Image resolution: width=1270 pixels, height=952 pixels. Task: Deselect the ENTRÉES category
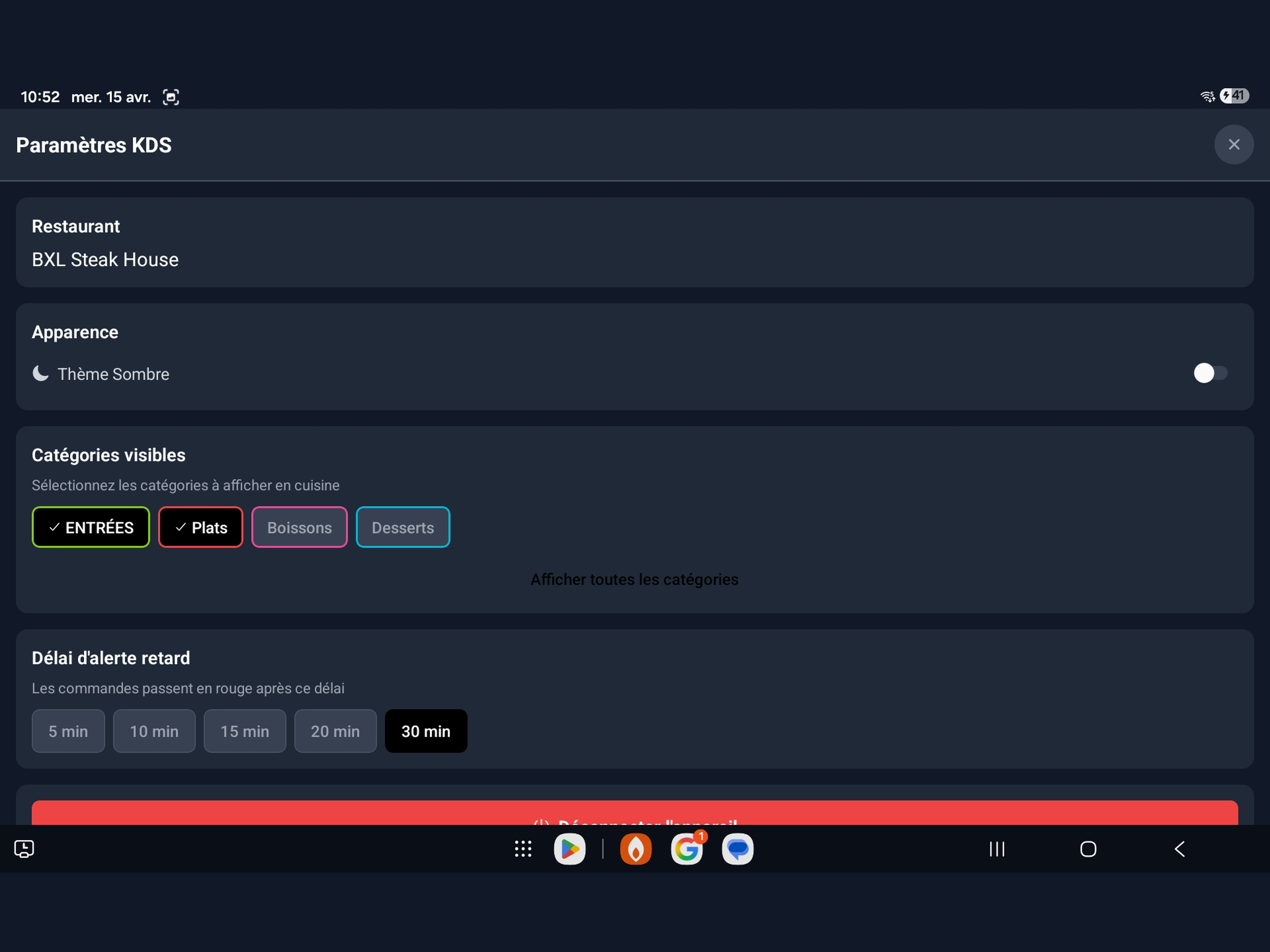click(x=91, y=527)
